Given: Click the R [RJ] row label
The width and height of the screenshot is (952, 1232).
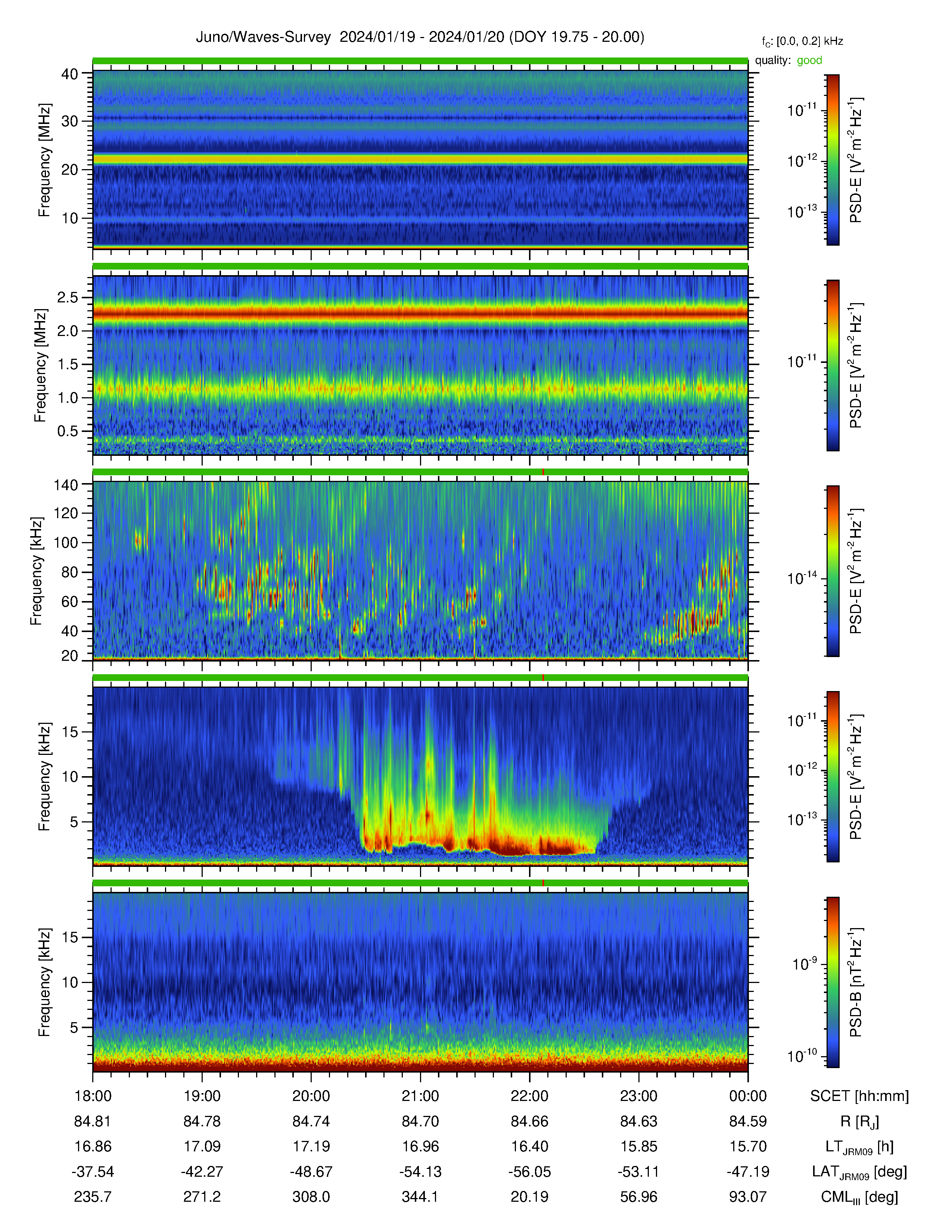Looking at the screenshot, I should pyautogui.click(x=859, y=1121).
